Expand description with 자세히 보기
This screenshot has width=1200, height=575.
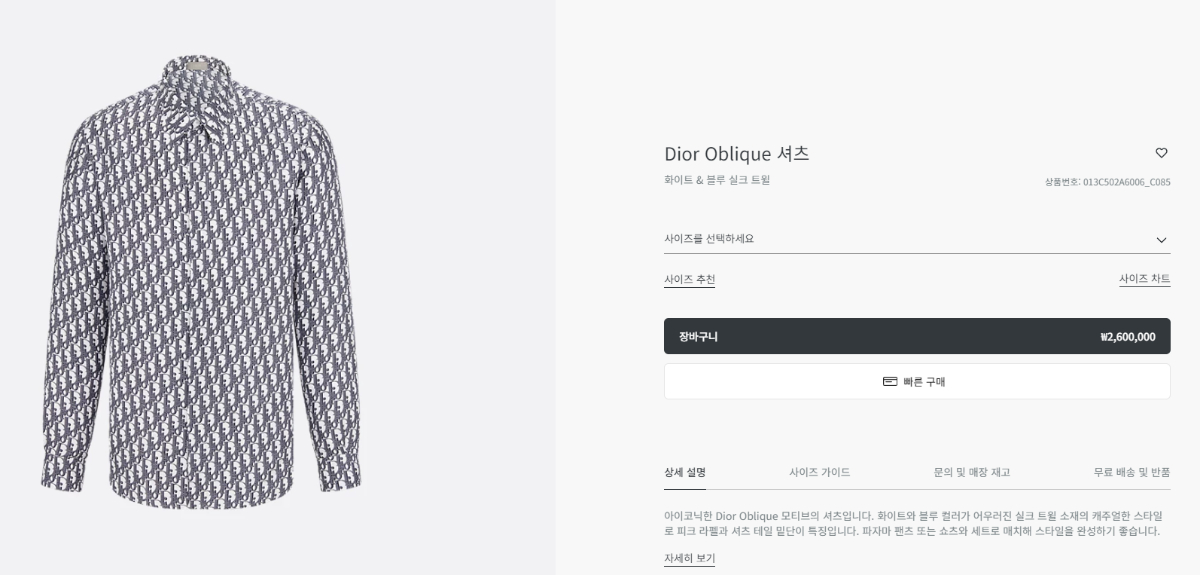689,558
